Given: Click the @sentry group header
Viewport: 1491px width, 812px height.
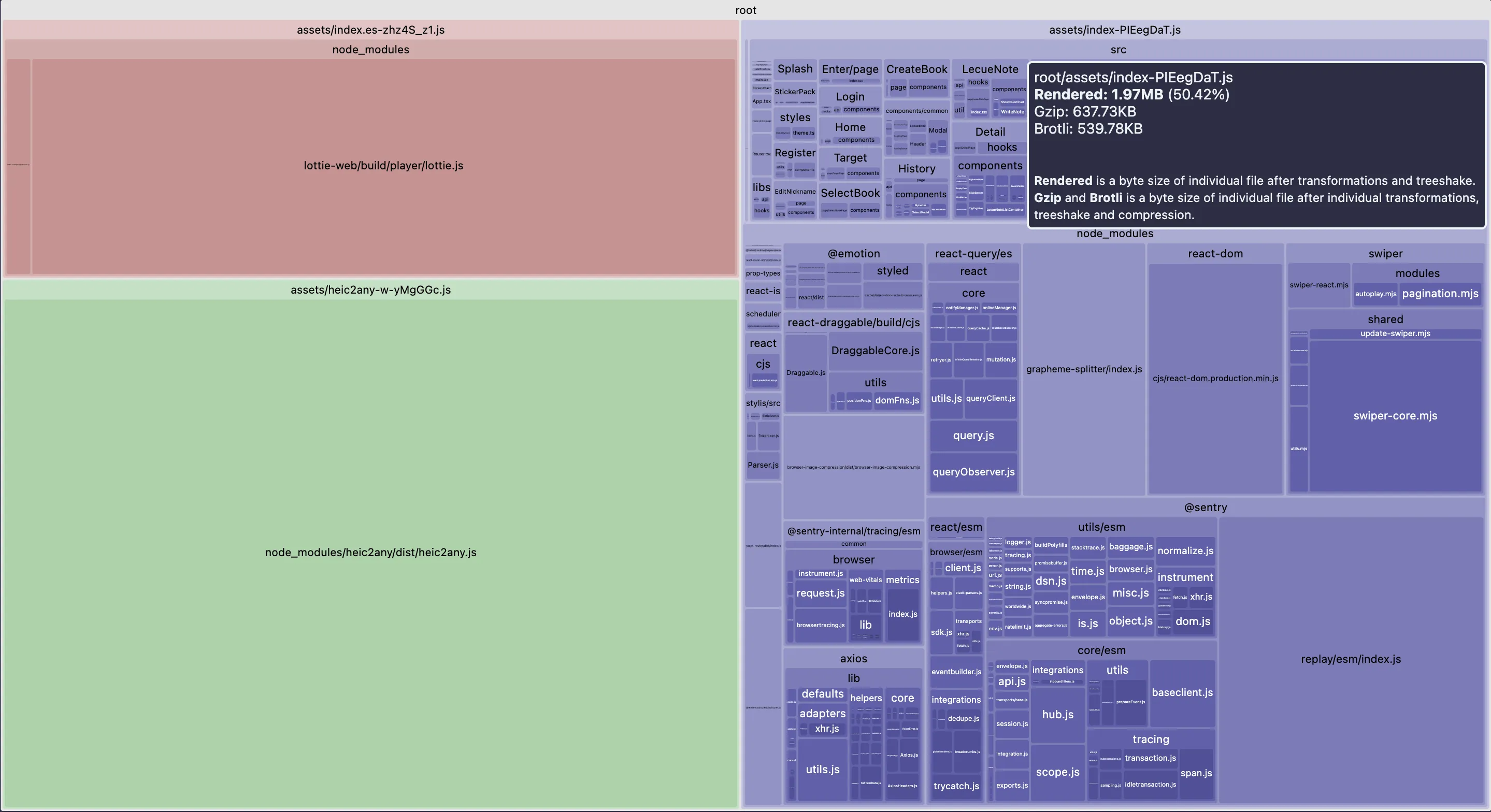Looking at the screenshot, I should tap(1205, 508).
